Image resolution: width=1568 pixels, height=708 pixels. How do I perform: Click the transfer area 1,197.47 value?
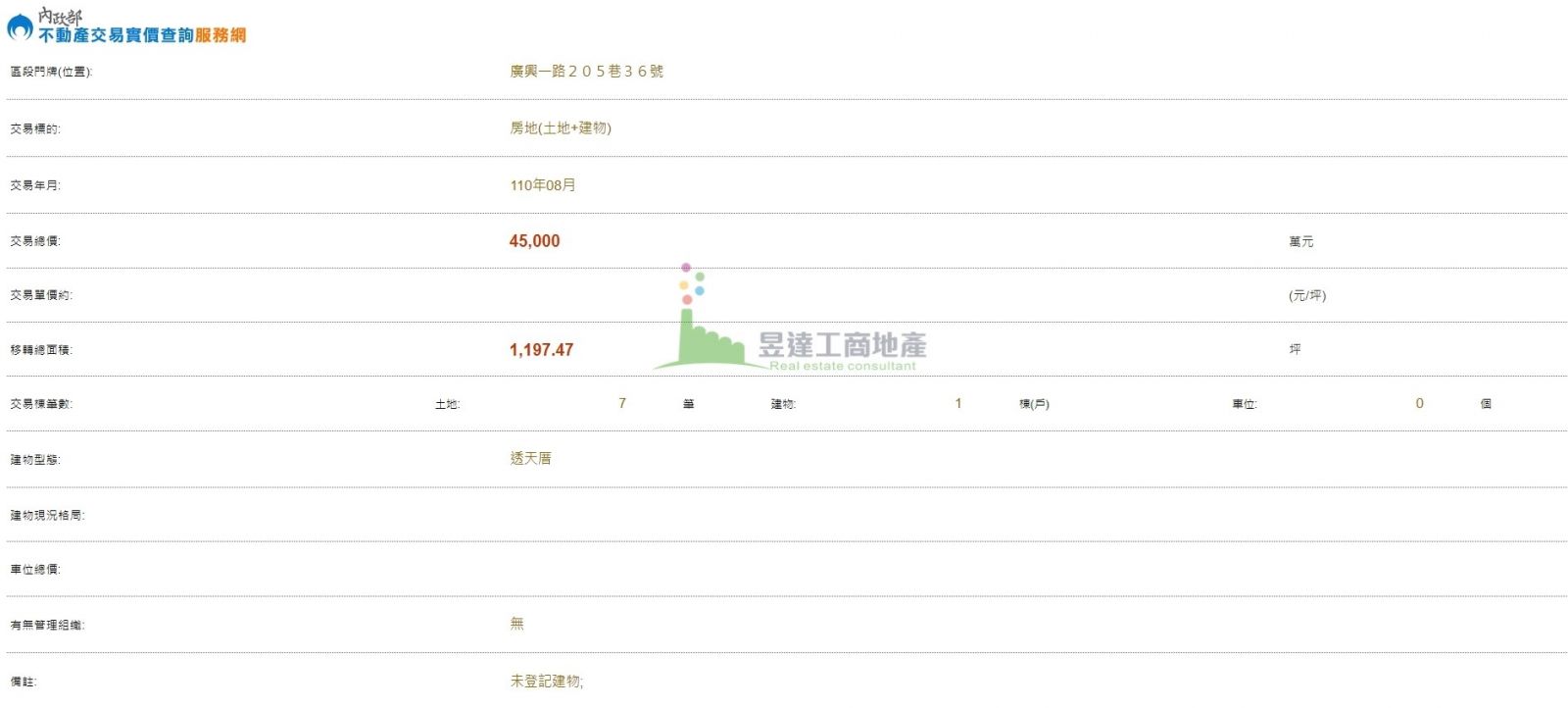point(541,350)
